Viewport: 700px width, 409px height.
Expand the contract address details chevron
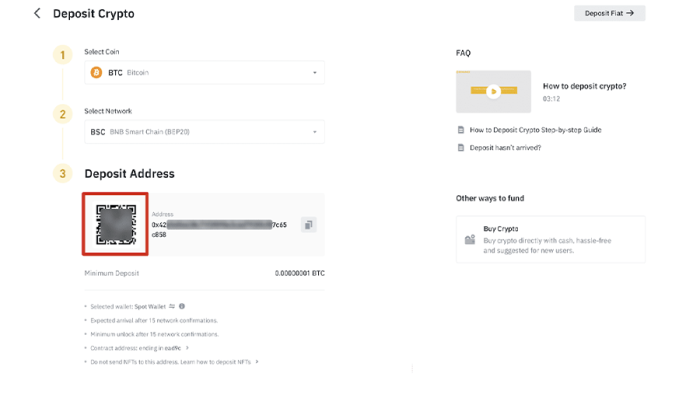[x=187, y=348]
